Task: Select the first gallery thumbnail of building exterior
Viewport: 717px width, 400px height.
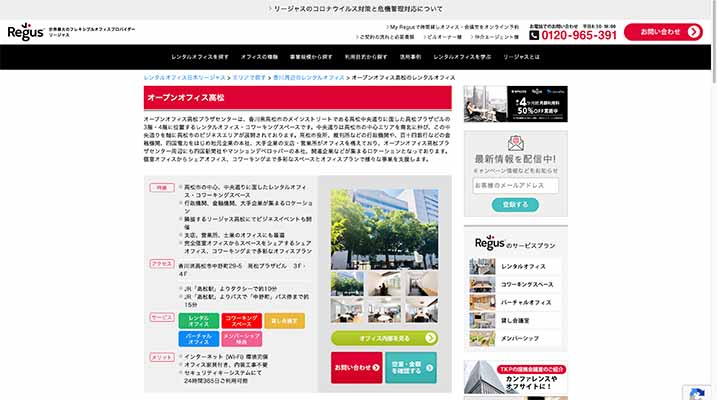Action: click(347, 283)
